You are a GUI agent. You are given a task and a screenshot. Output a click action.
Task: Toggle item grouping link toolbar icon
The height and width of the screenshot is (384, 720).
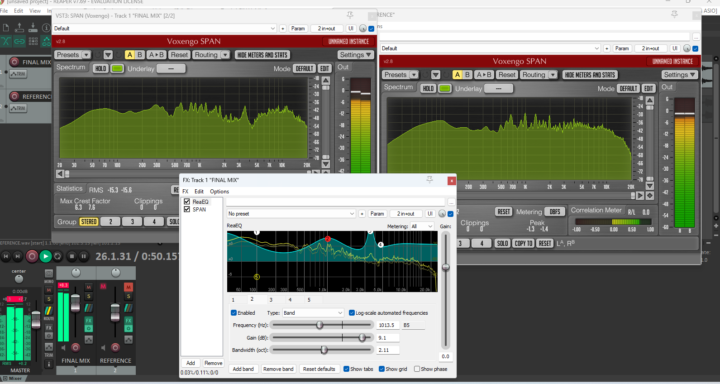click(19, 41)
